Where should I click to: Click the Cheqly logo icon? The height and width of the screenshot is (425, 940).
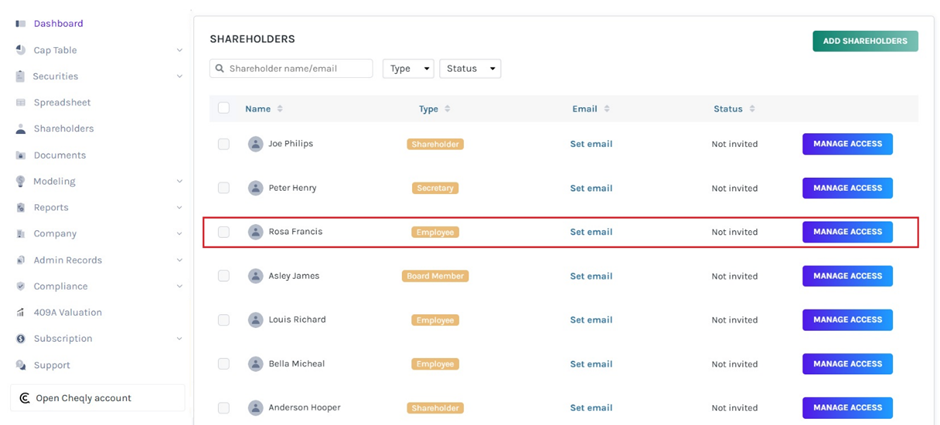[25, 398]
